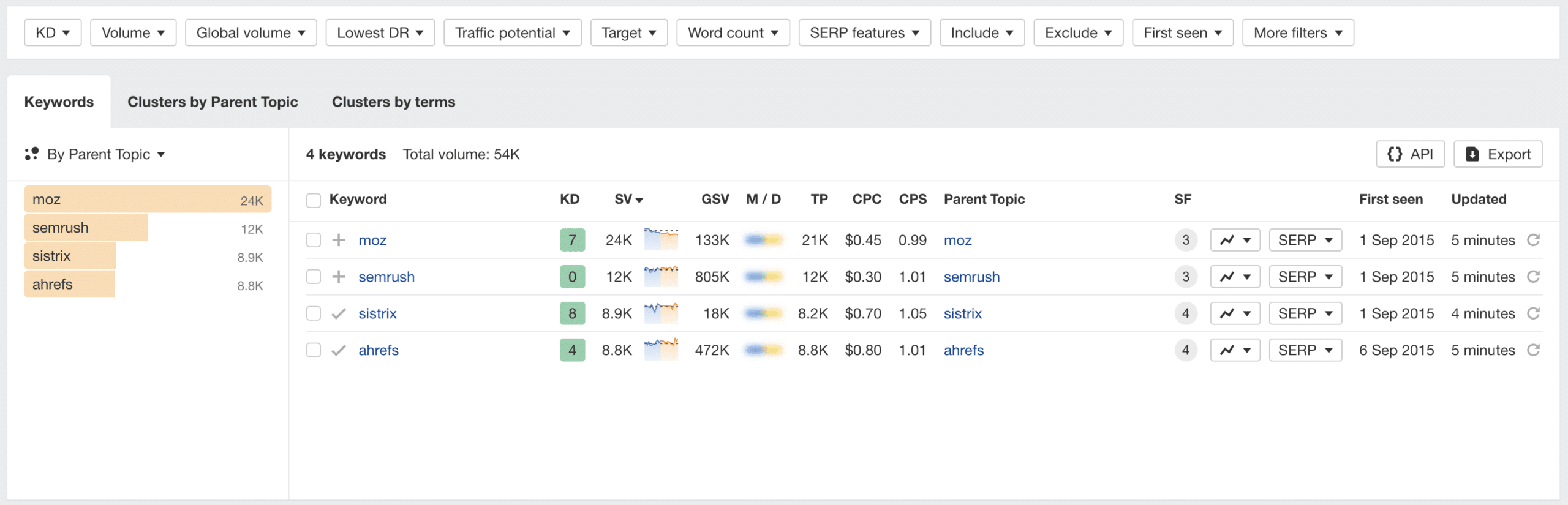Open the Traffic potential filter dropdown
Viewport: 1568px width, 505px height.
click(513, 32)
